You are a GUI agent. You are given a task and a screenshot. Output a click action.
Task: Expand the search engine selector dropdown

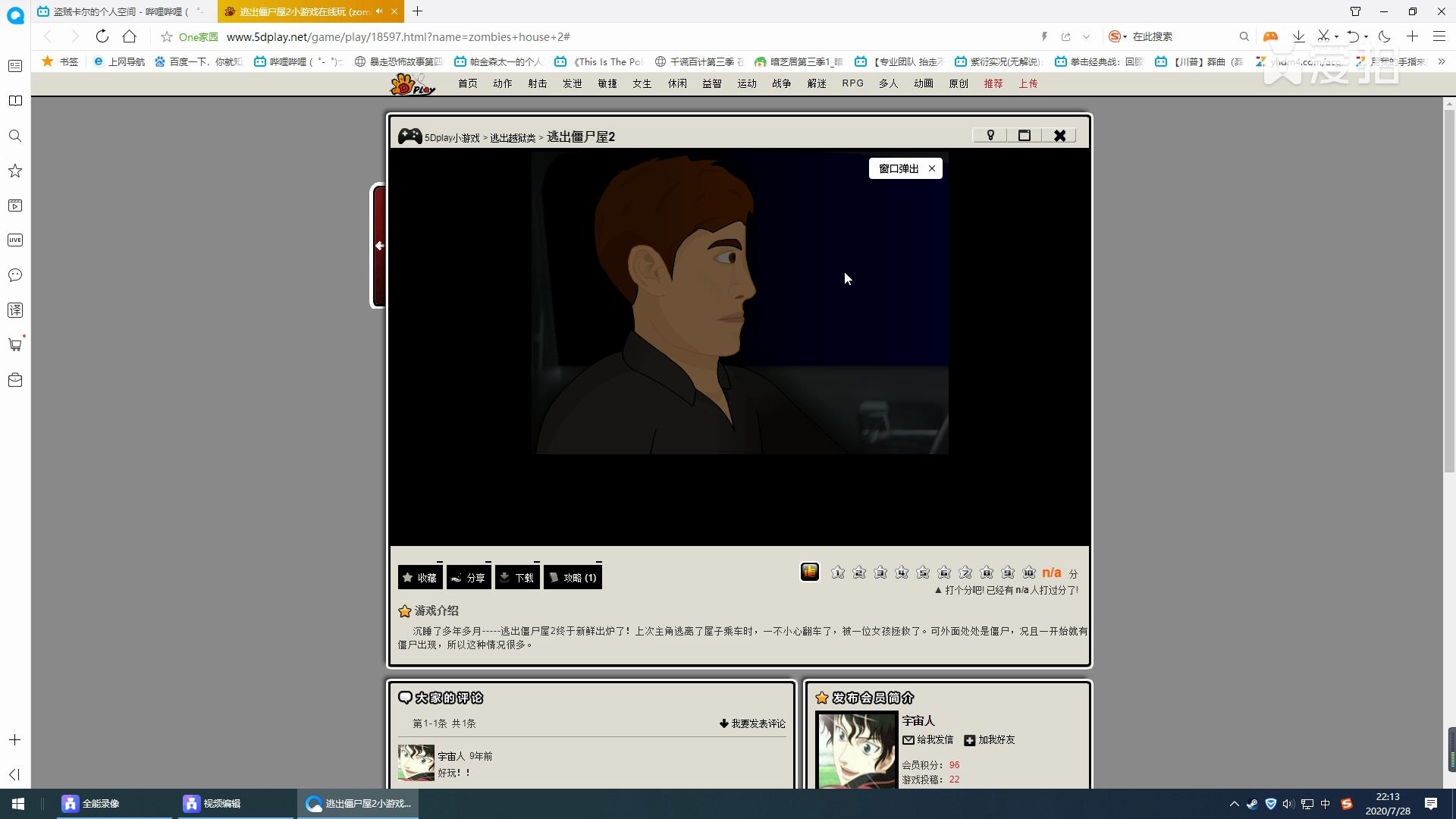point(1125,36)
